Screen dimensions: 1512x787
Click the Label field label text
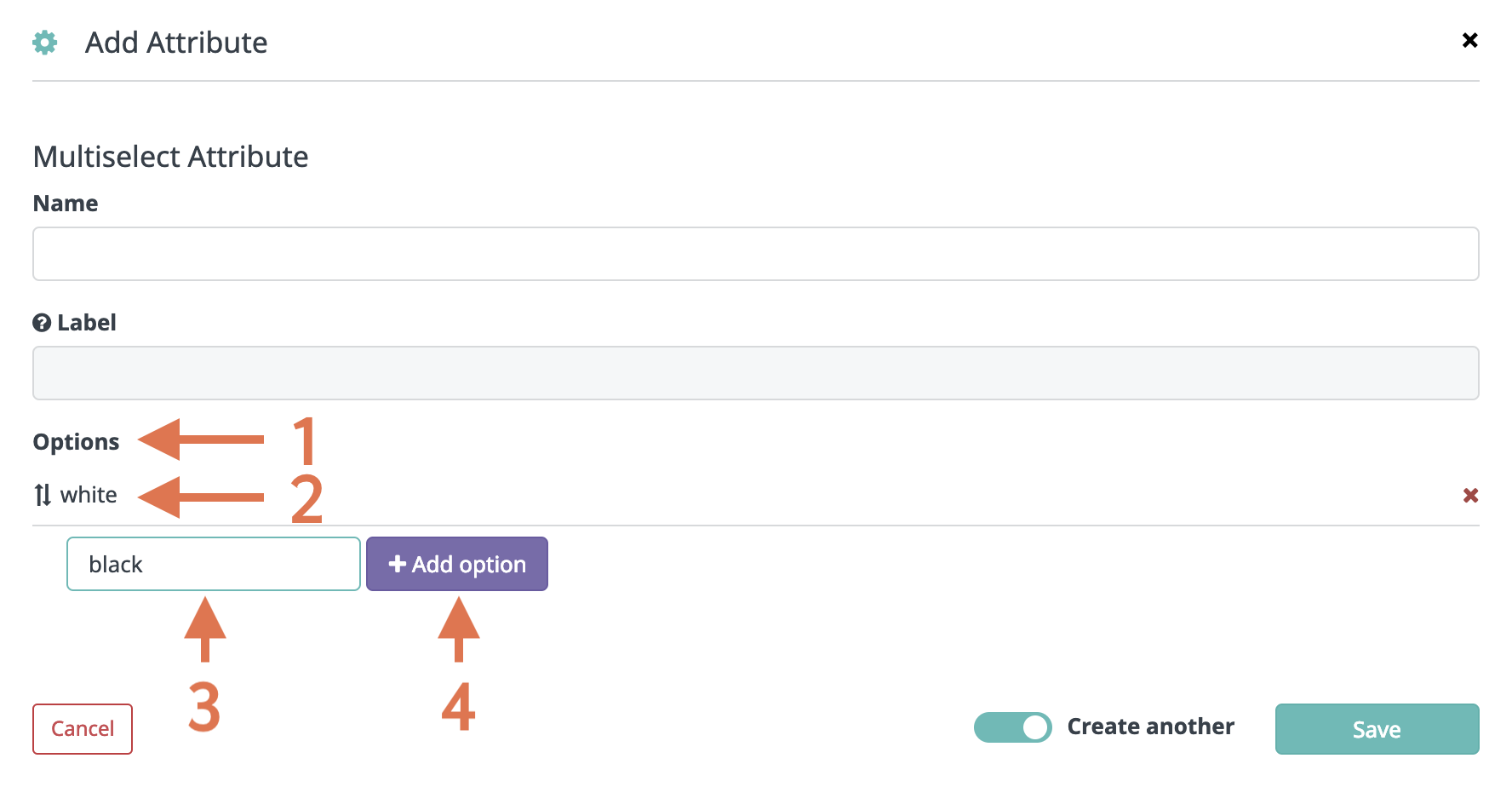(87, 323)
